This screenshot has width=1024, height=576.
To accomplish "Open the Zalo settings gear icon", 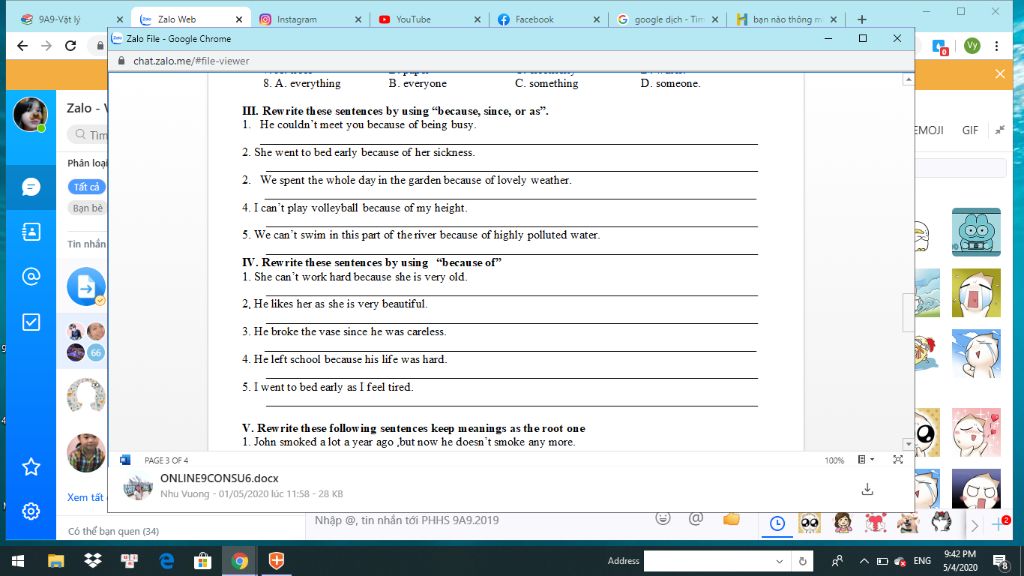I will (x=31, y=511).
